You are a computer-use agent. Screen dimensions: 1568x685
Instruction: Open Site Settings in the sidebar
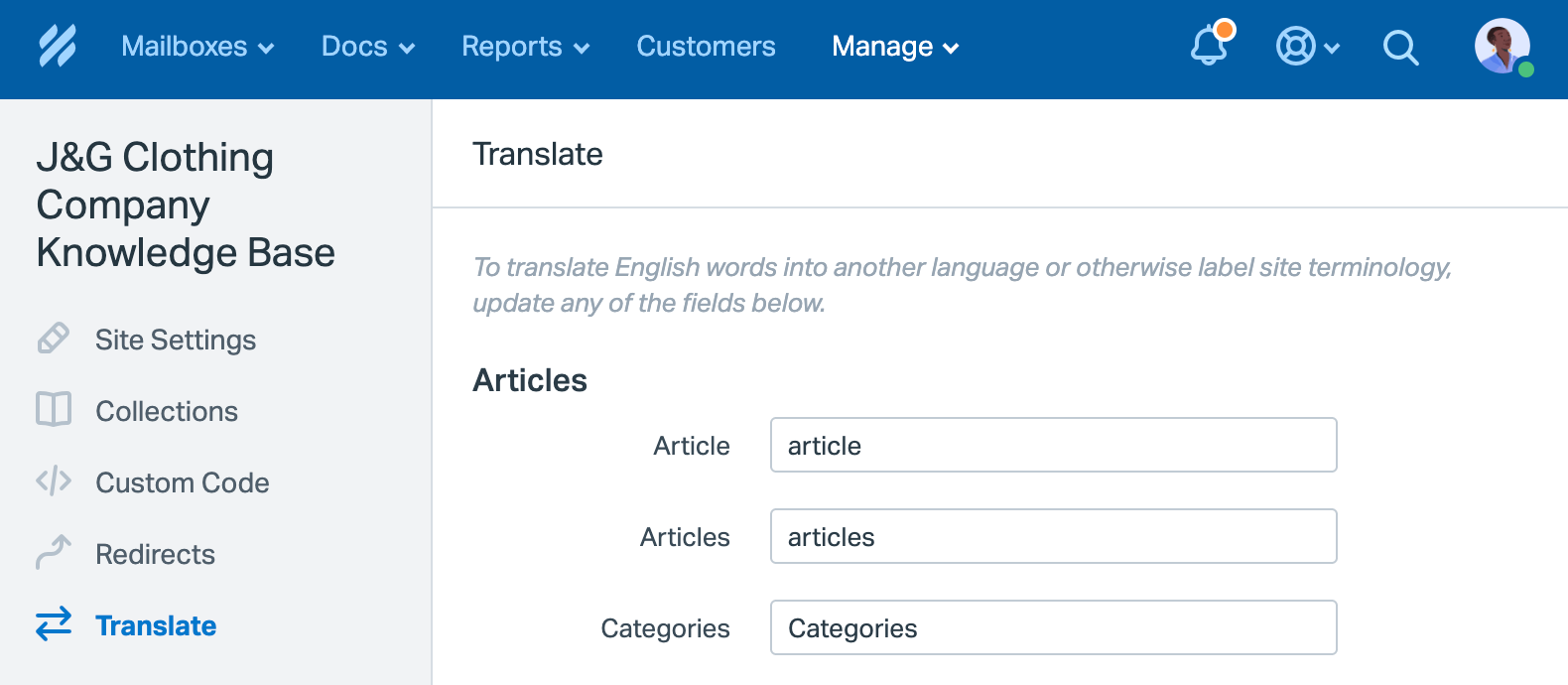(176, 340)
